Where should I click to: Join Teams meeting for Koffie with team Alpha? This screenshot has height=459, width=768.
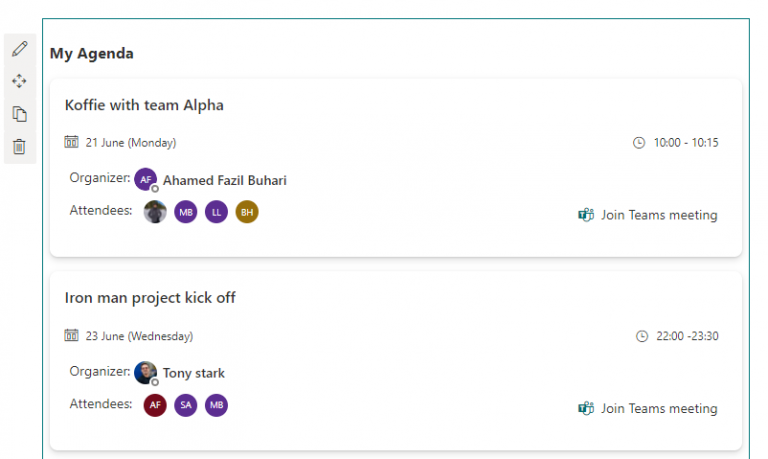[658, 215]
